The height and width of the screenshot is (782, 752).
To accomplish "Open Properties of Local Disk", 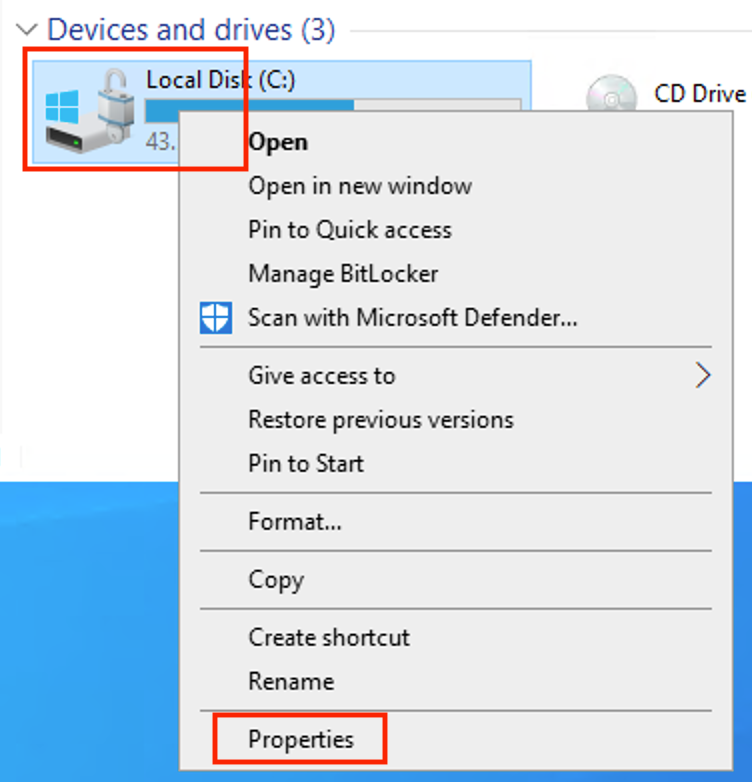I will 455,740.
